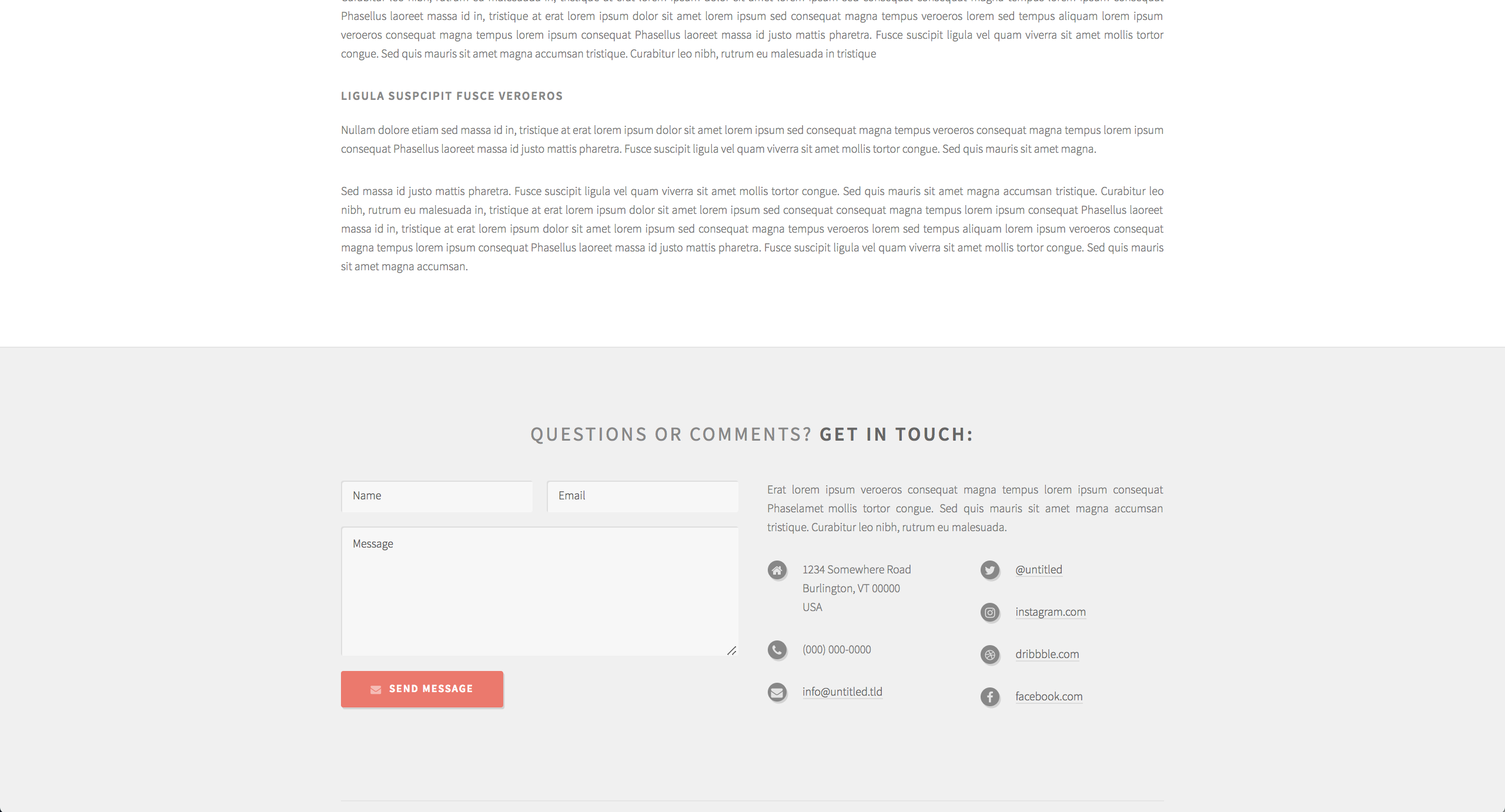Click the envelope icon inside Send Message button
This screenshot has width=1505, height=812.
pyautogui.click(x=376, y=690)
